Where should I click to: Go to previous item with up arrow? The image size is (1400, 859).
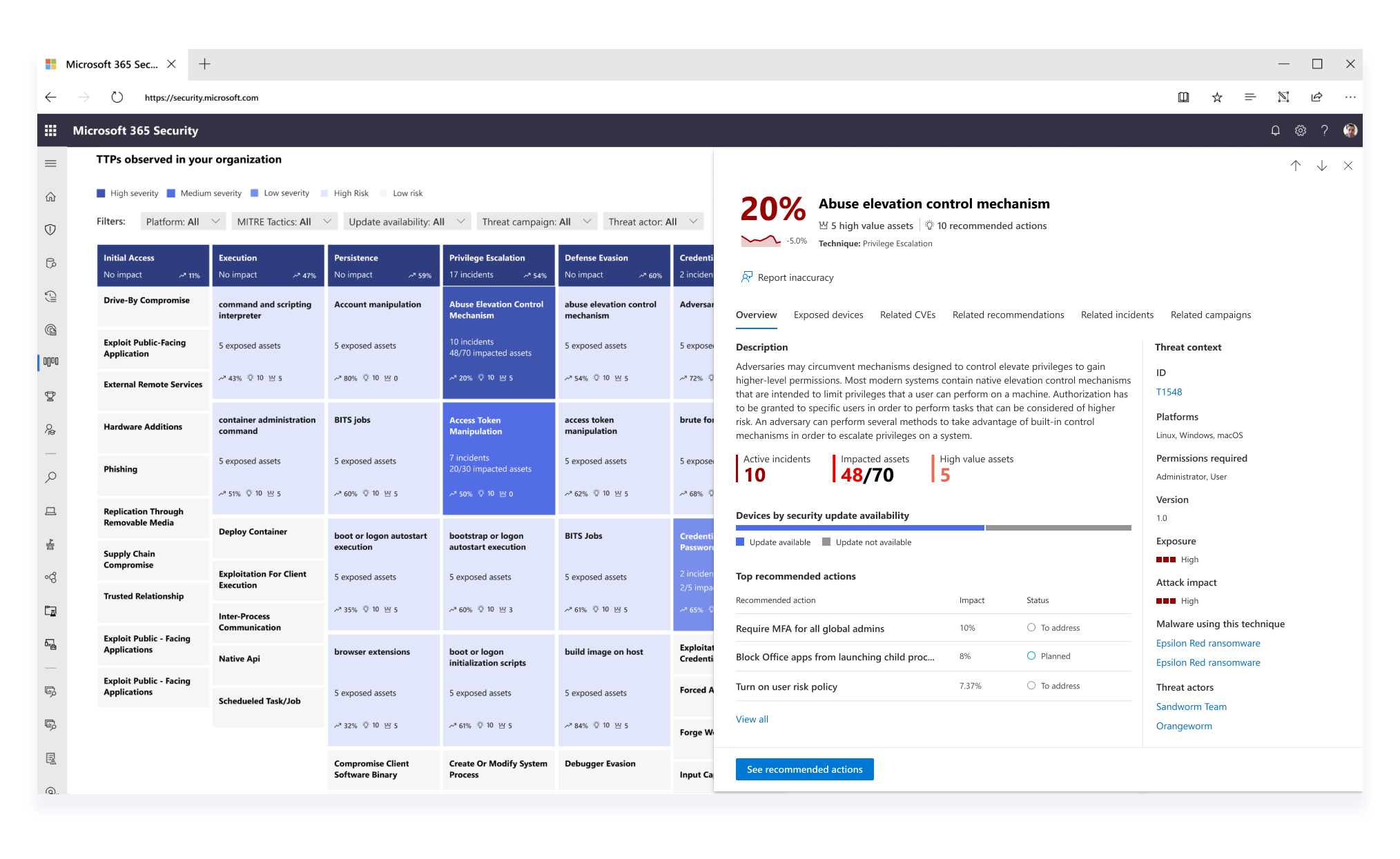[1296, 166]
